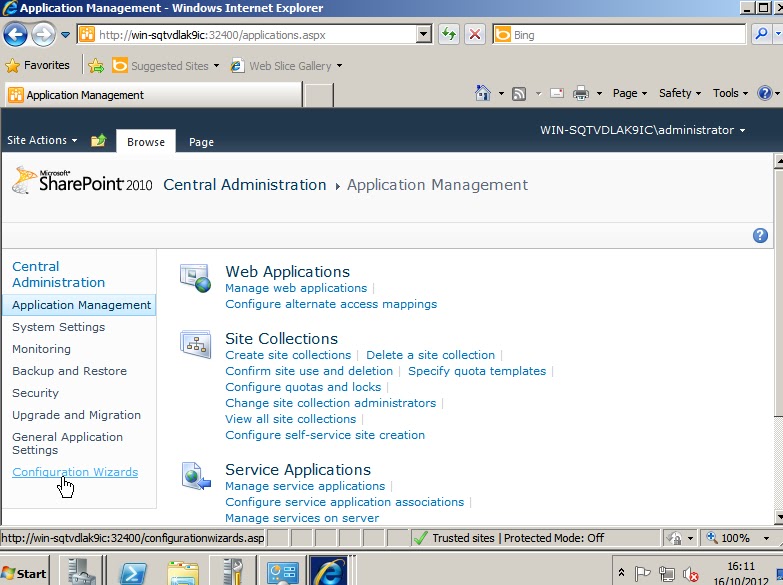Viewport: 783px width, 585px height.
Task: Click the Navigate Up folder icon
Action: point(99,140)
